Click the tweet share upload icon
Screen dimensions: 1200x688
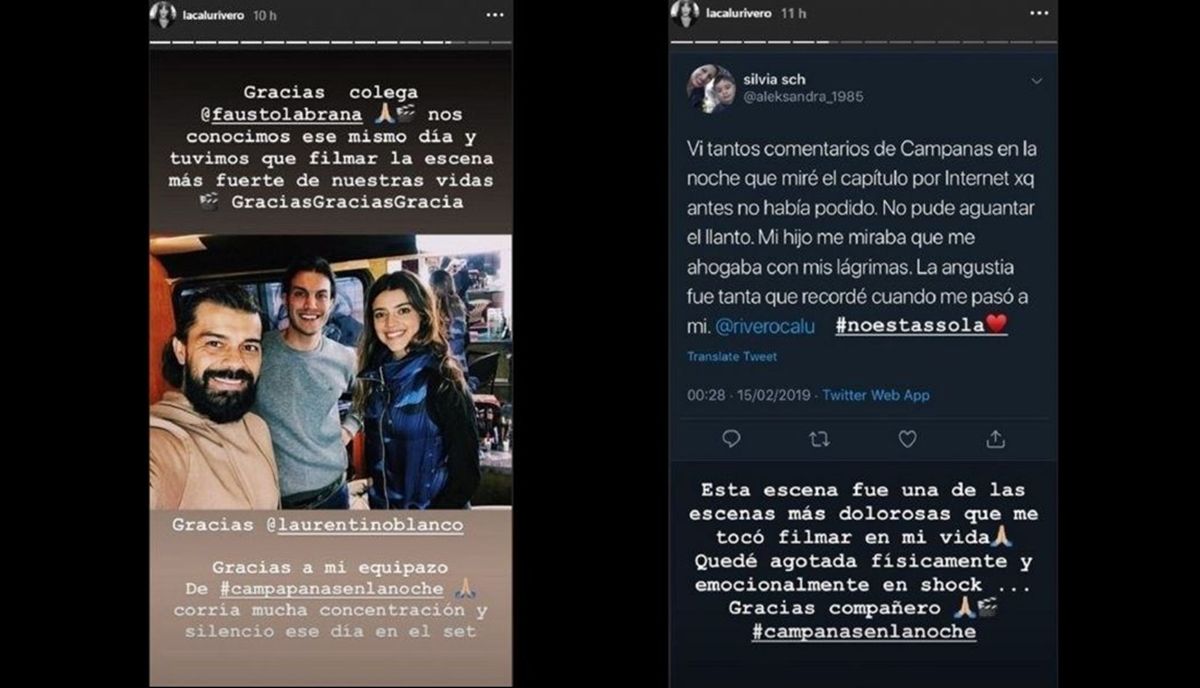point(995,438)
